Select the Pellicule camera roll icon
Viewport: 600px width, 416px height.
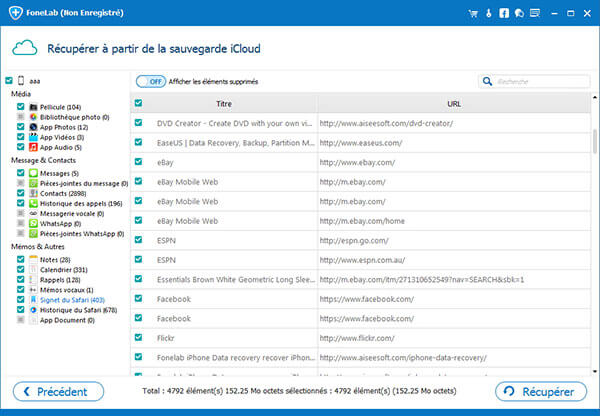click(33, 107)
